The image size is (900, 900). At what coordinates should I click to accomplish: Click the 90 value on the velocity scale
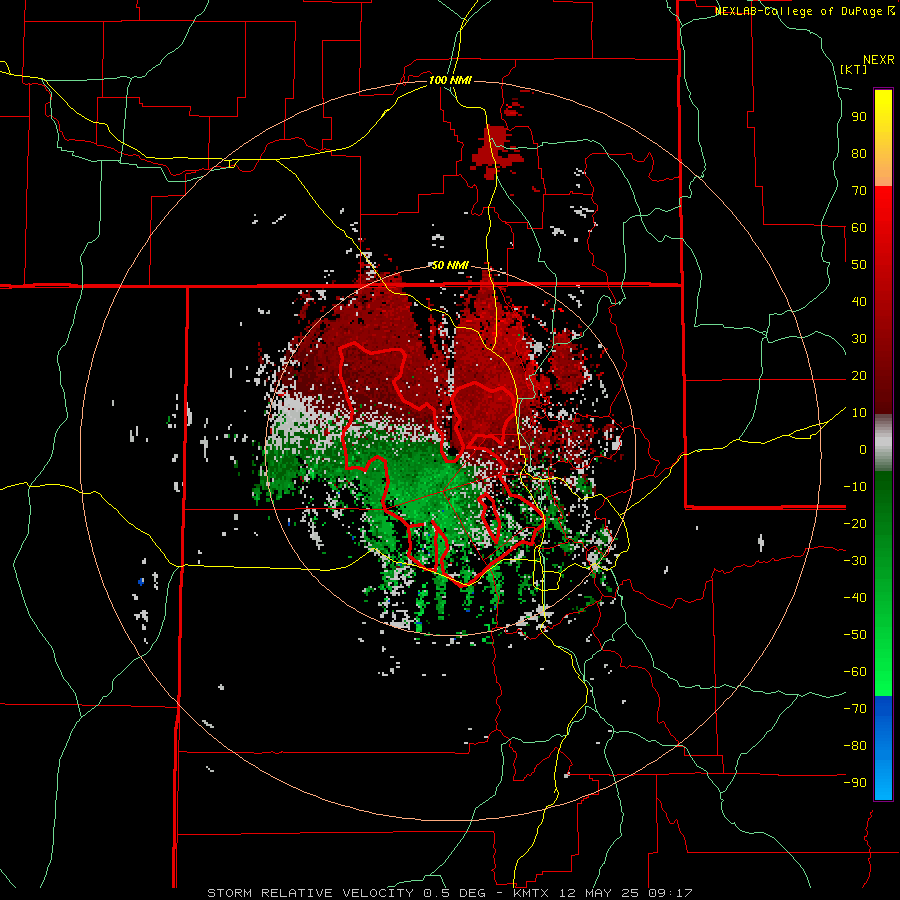click(859, 117)
